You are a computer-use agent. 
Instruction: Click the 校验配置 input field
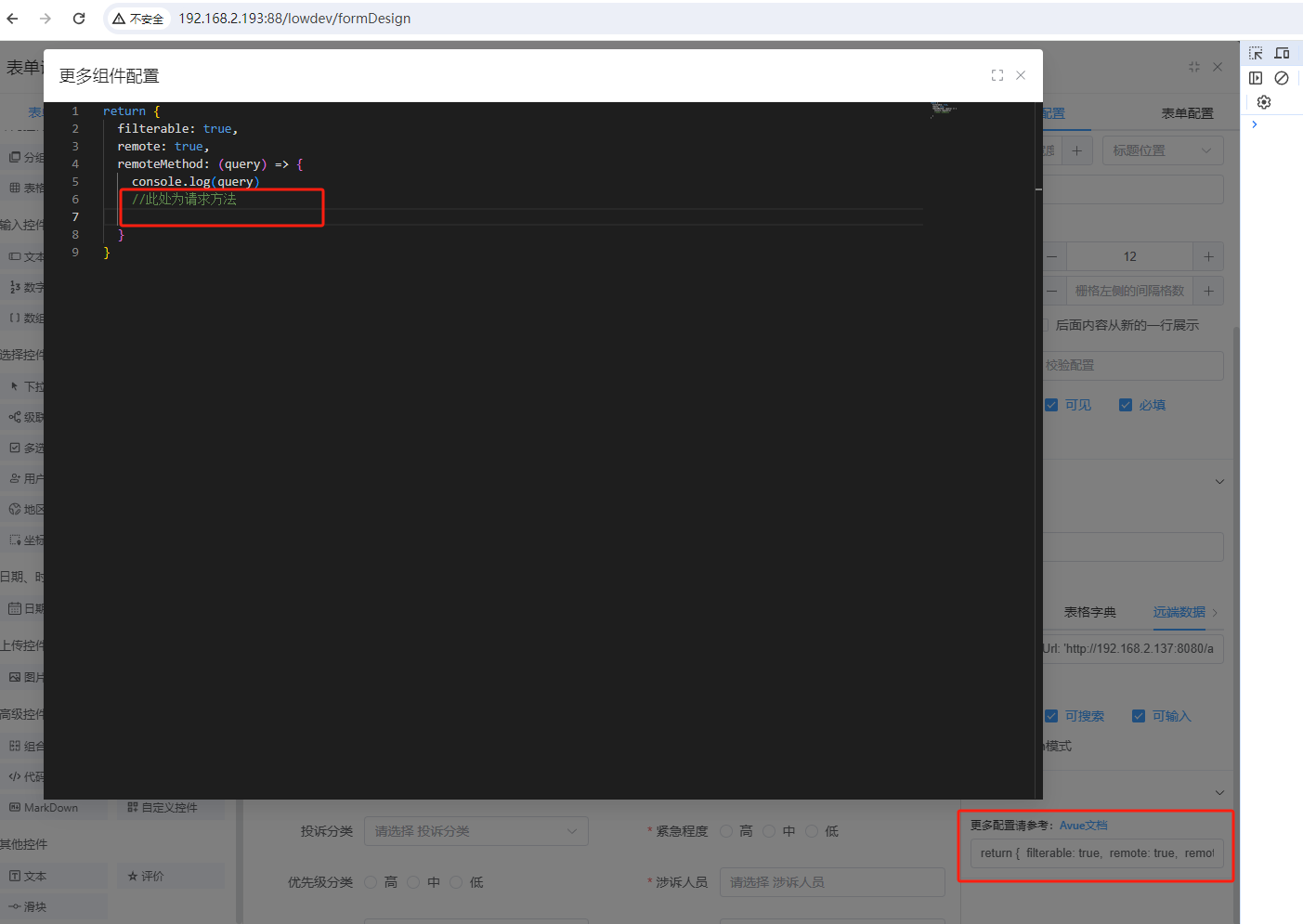point(1133,366)
